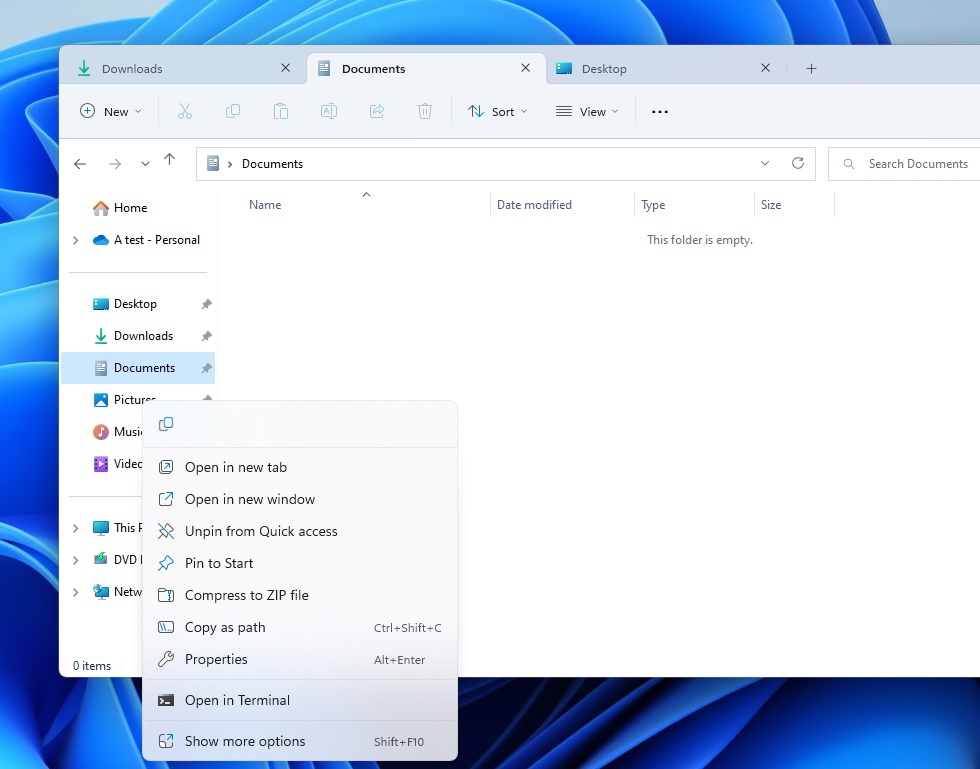Screen dimensions: 980x769
Task: Close the Downloads tab
Action: click(x=285, y=68)
